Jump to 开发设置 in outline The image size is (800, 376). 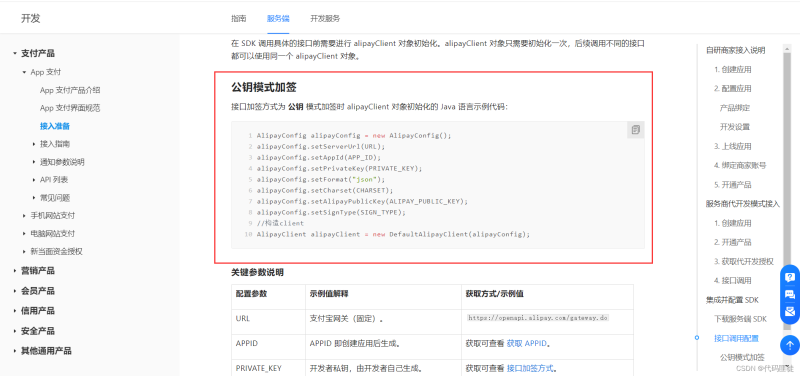[735, 127]
